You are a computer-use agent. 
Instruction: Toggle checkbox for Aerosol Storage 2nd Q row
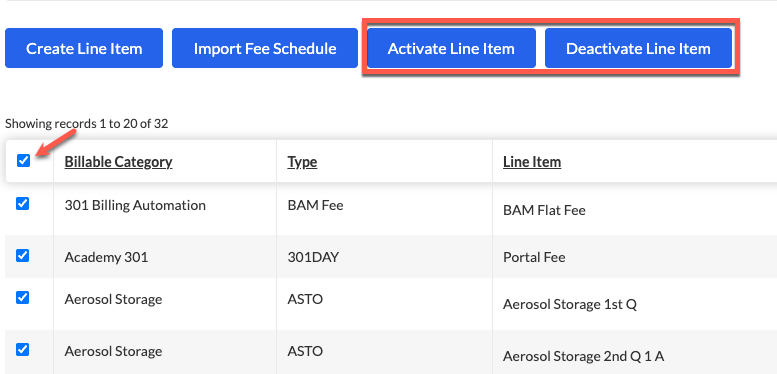pyautogui.click(x=23, y=350)
